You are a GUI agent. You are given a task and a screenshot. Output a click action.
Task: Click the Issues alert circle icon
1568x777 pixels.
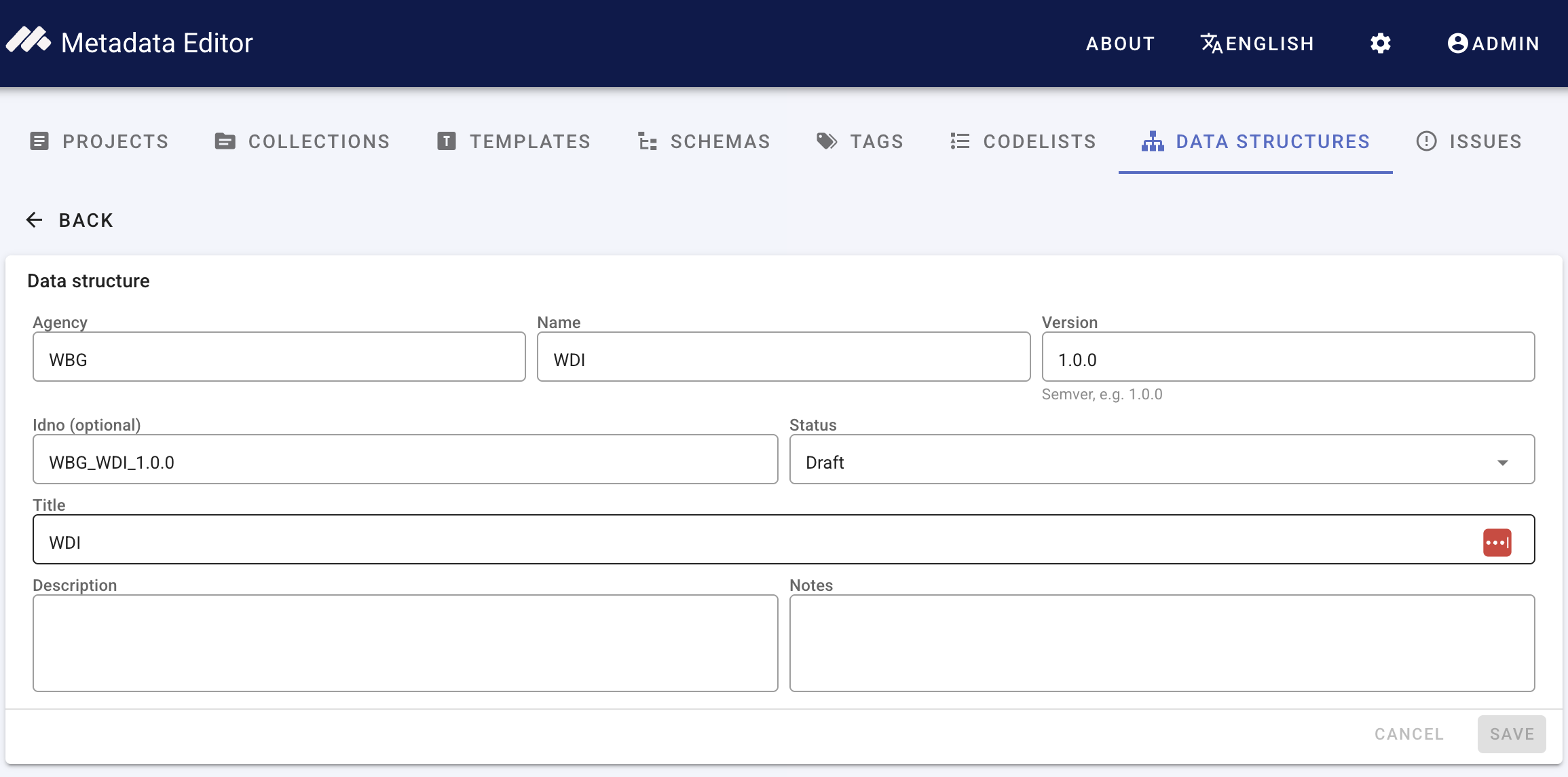click(1427, 141)
